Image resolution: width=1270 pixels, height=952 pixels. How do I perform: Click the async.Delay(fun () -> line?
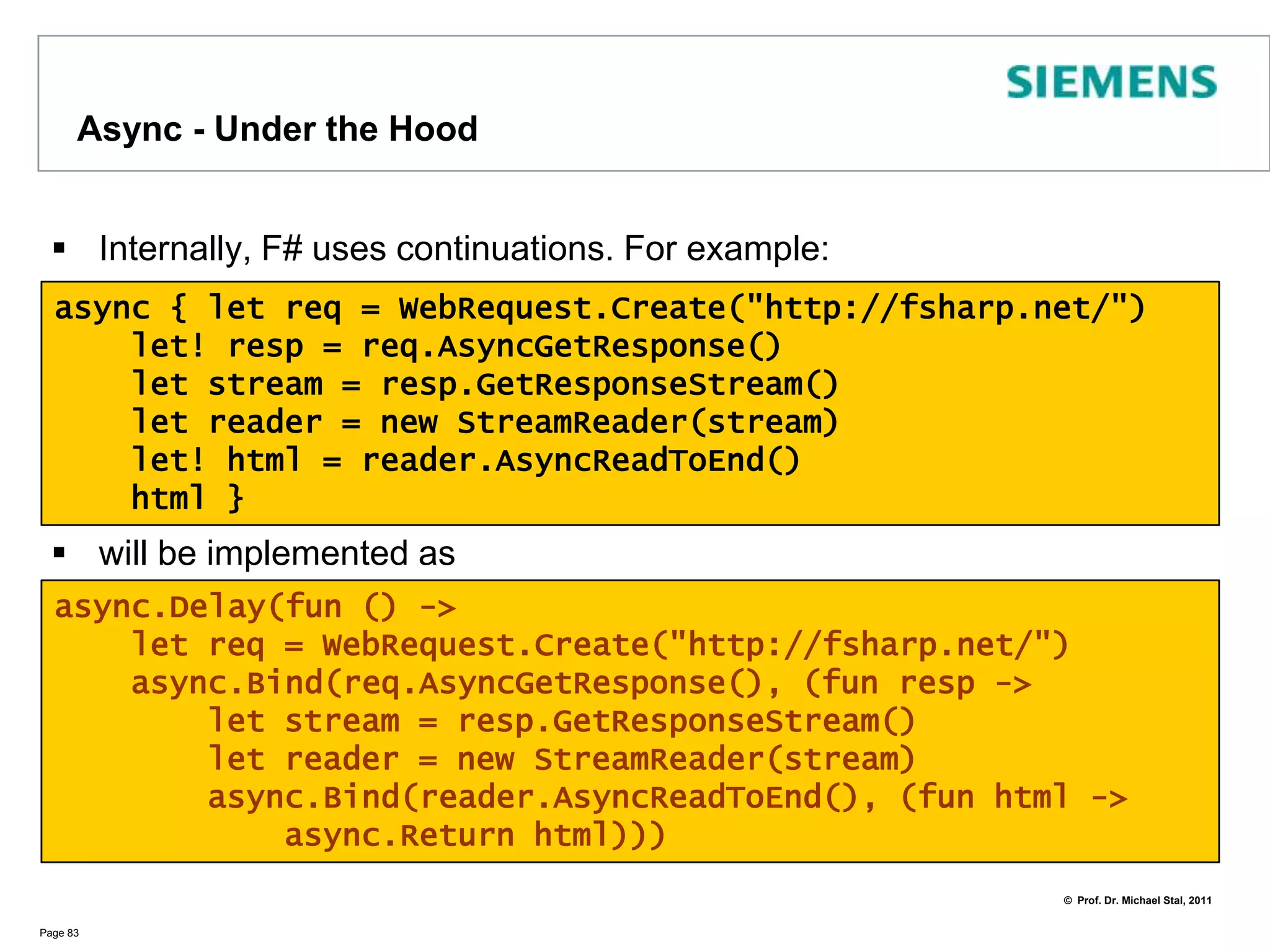(255, 607)
